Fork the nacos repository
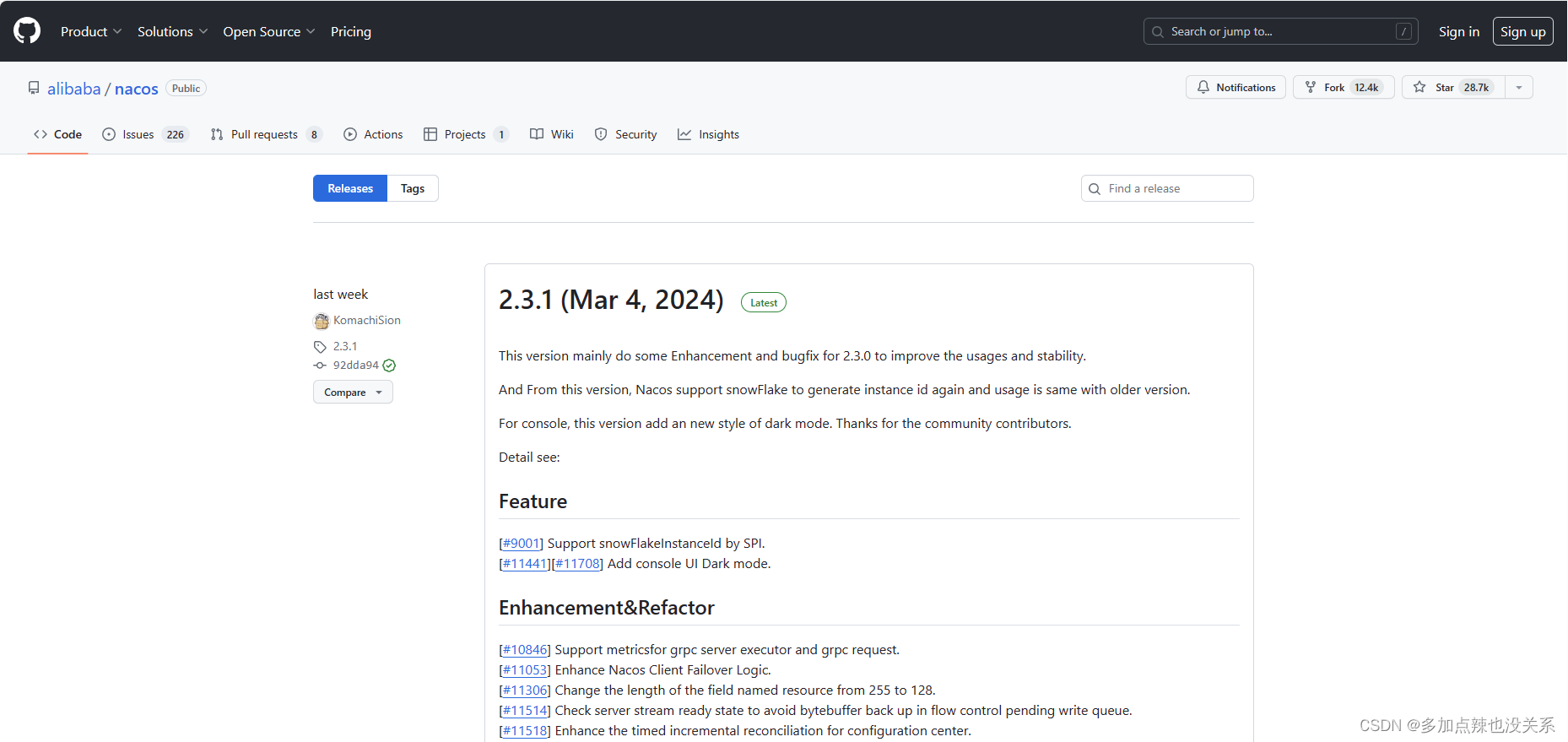This screenshot has width=1568, height=742. click(x=1344, y=87)
